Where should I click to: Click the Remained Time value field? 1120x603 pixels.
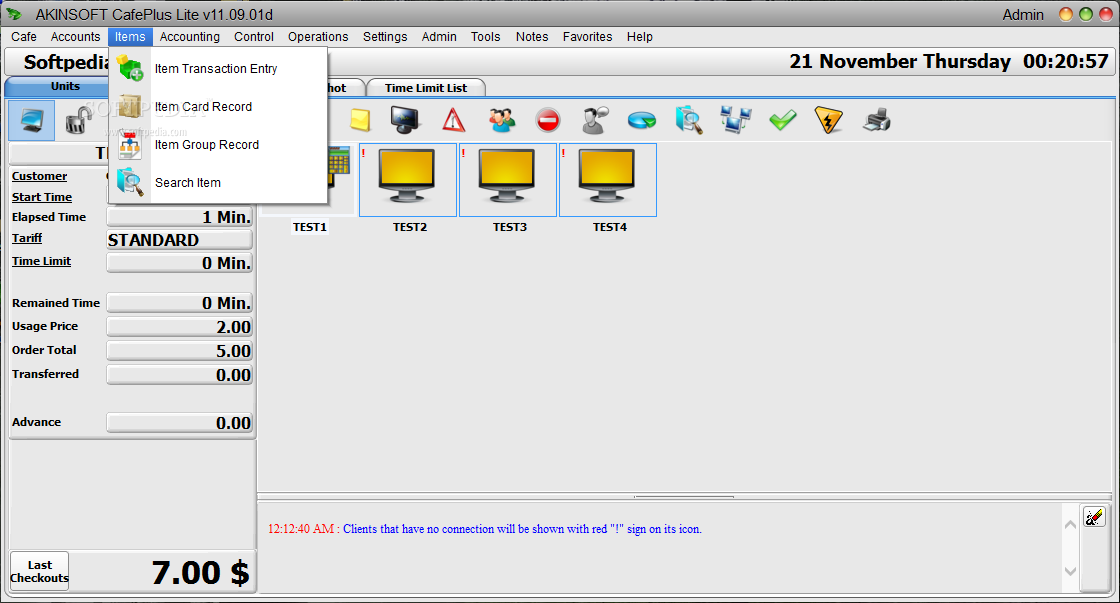(179, 303)
